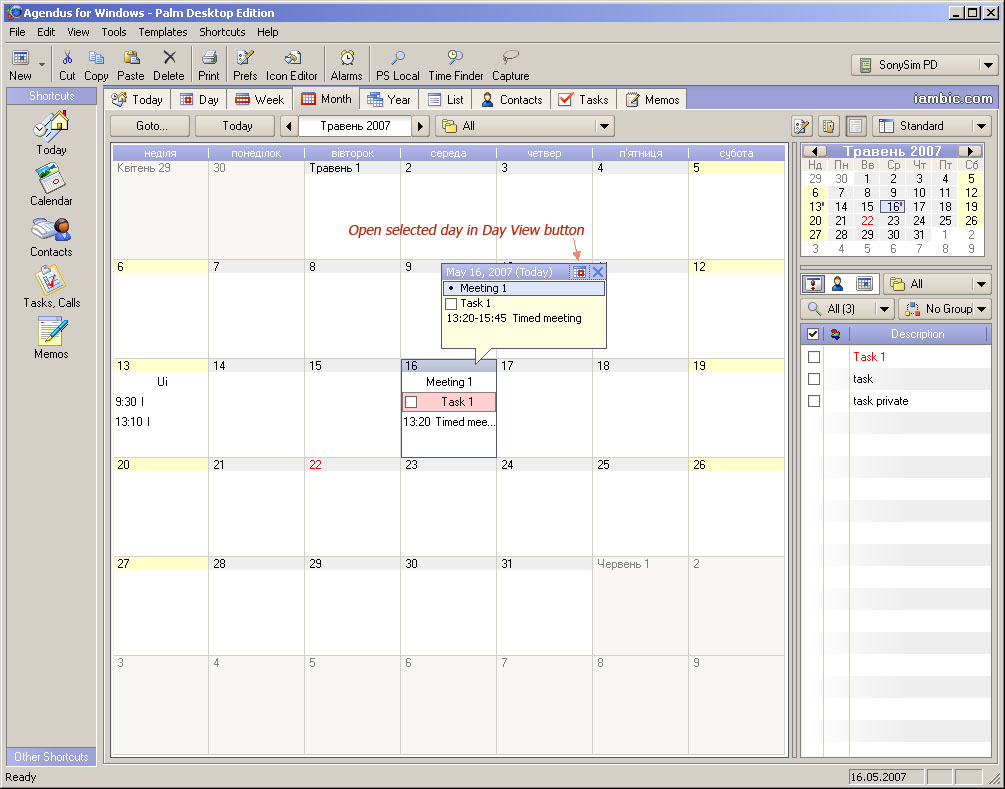Open the Templates menu
The image size is (1005, 789).
[163, 32]
